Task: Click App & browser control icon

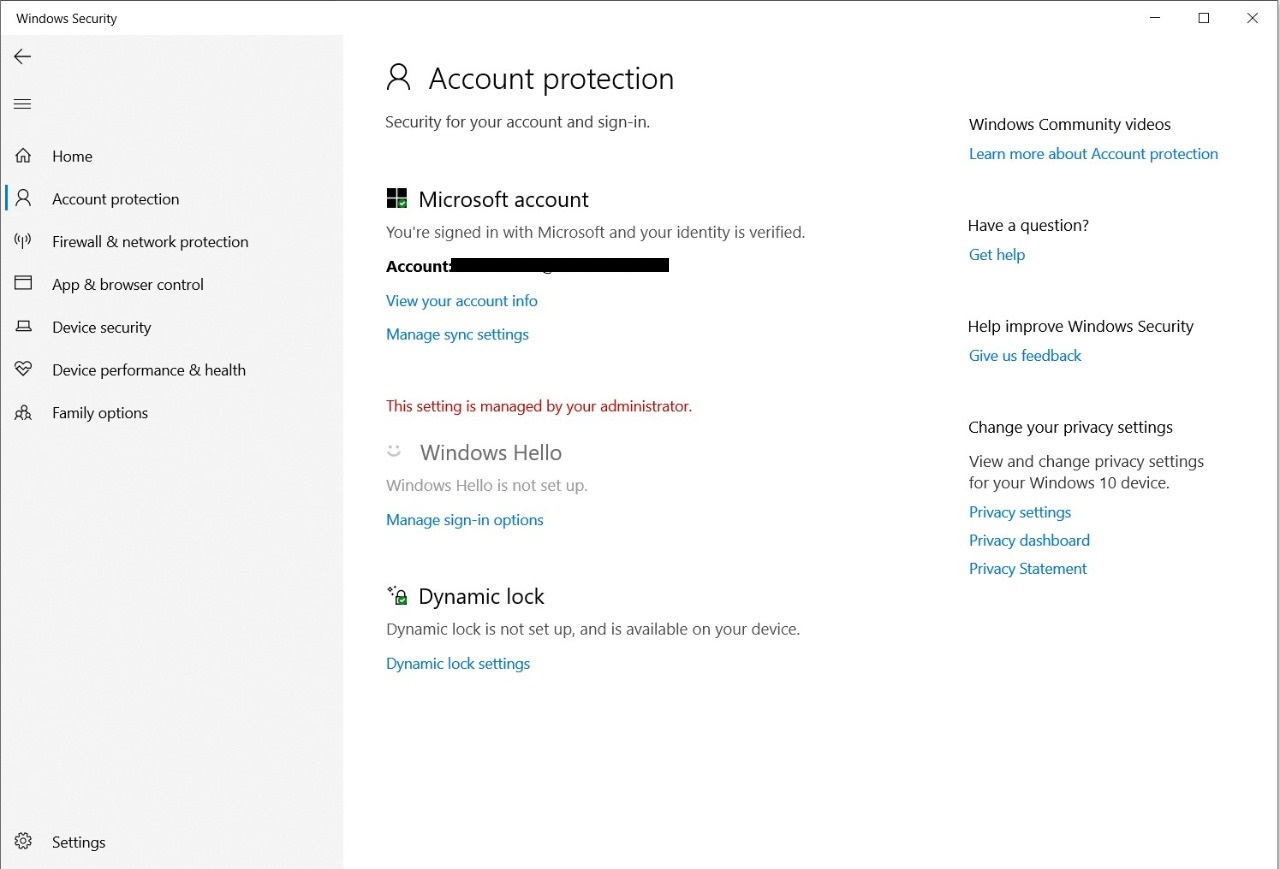Action: pos(23,284)
